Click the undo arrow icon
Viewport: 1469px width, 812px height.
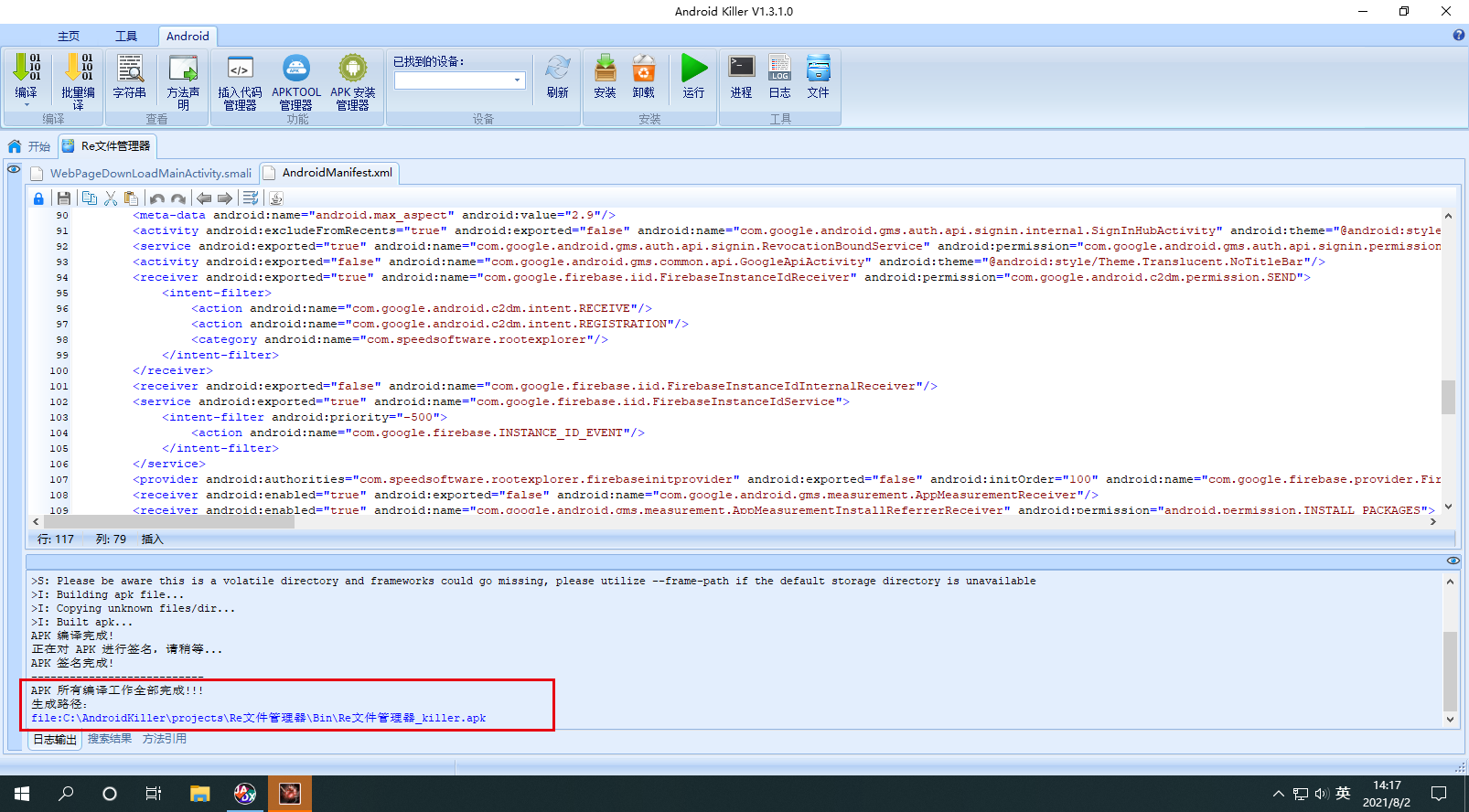157,198
